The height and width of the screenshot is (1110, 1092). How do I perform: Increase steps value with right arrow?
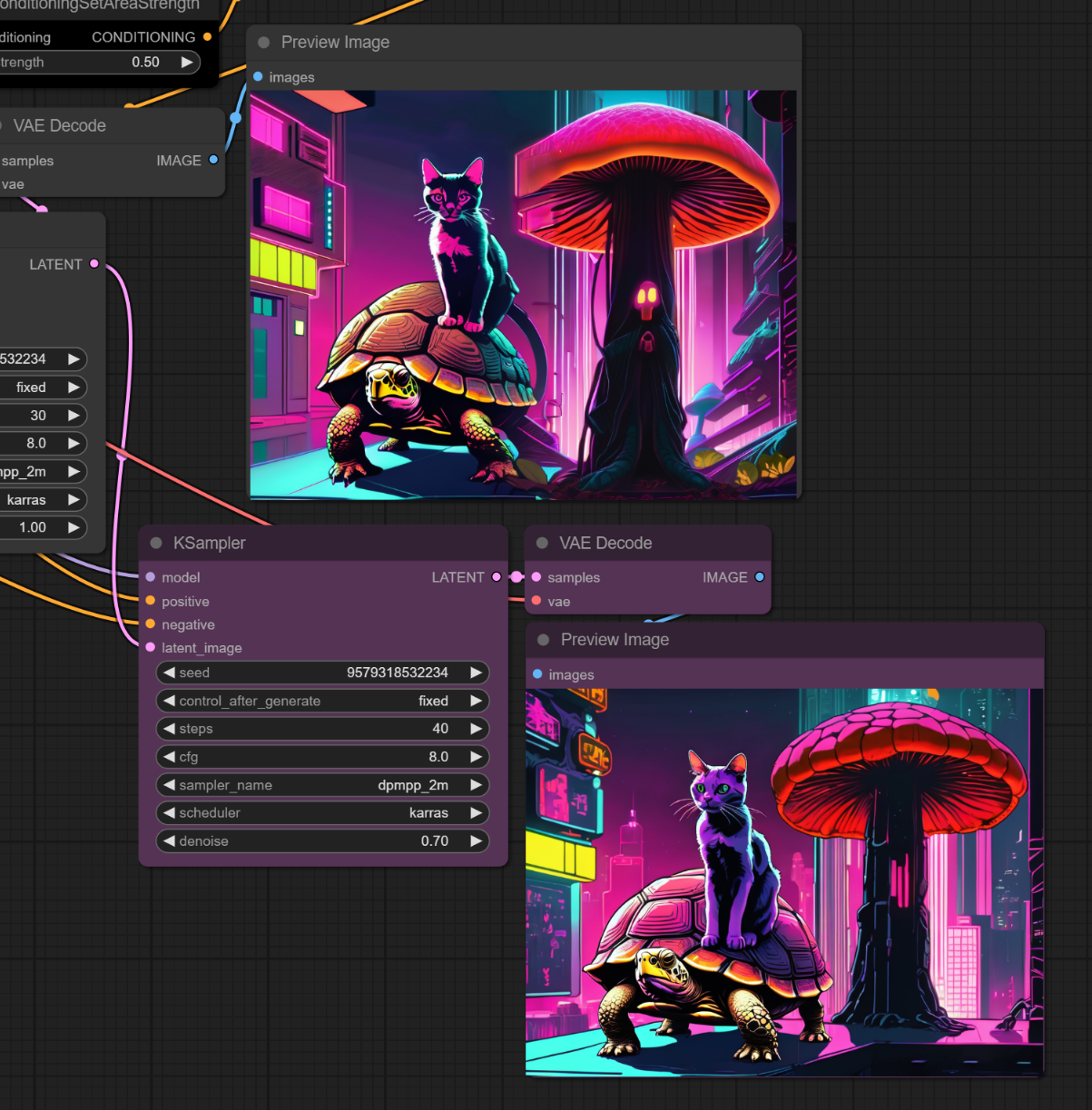point(476,729)
